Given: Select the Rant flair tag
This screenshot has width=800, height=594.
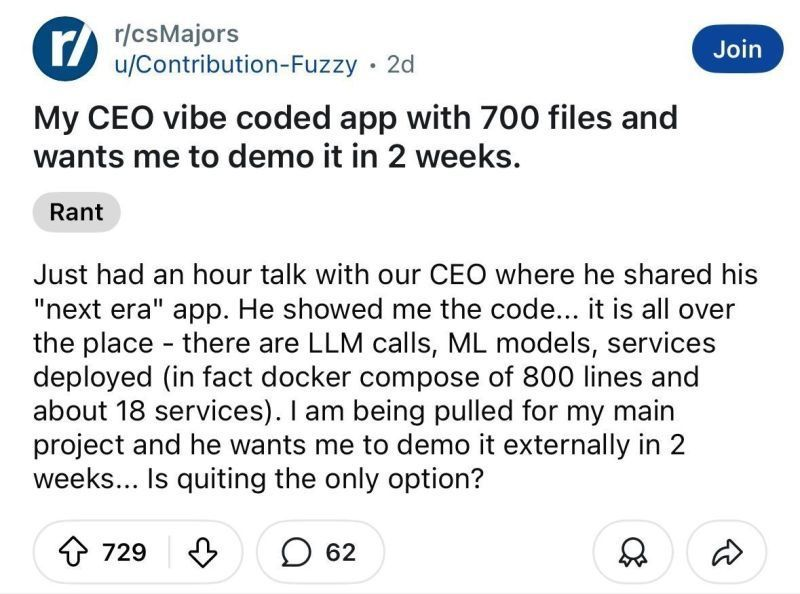Looking at the screenshot, I should [x=77, y=211].
